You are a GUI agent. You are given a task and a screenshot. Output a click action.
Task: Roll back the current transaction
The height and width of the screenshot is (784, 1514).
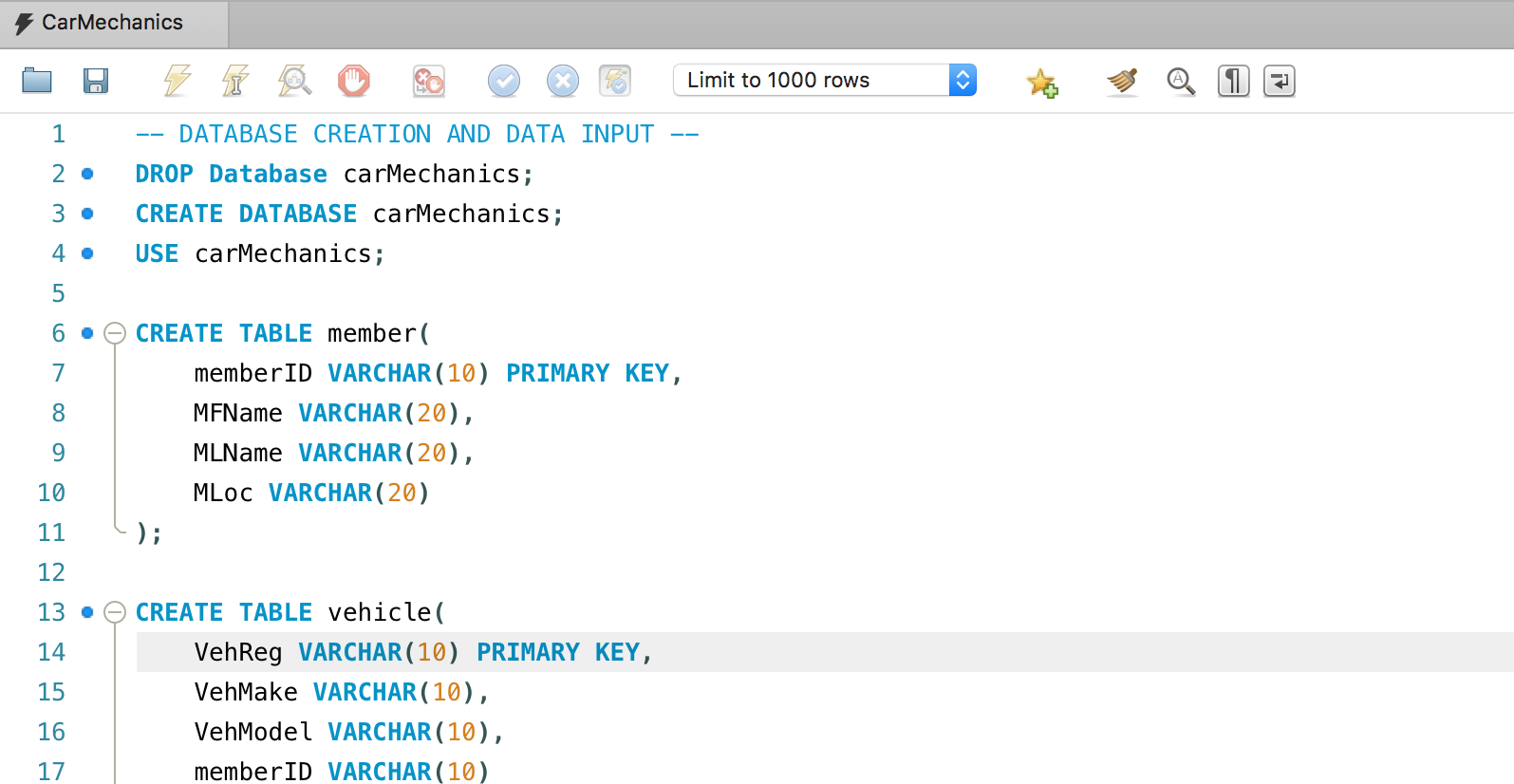[x=562, y=81]
